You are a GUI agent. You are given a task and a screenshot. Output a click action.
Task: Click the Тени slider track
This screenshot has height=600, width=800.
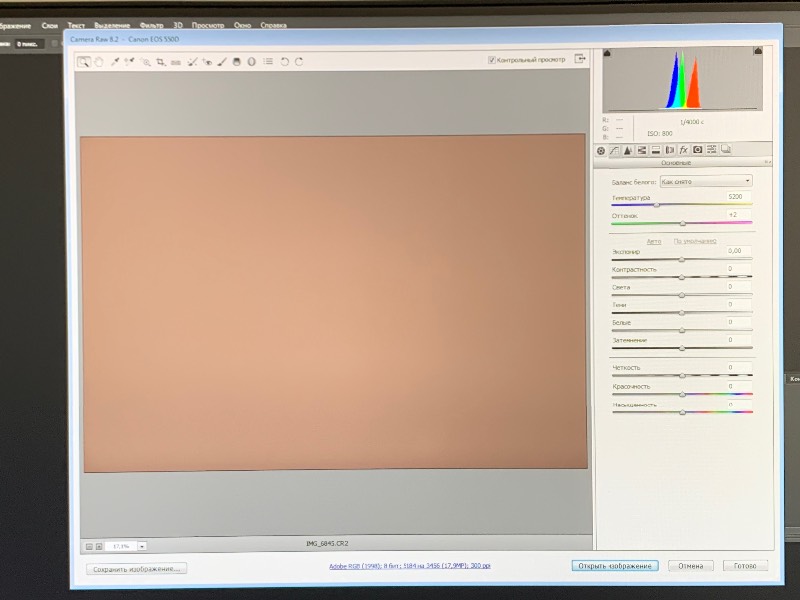tap(682, 313)
